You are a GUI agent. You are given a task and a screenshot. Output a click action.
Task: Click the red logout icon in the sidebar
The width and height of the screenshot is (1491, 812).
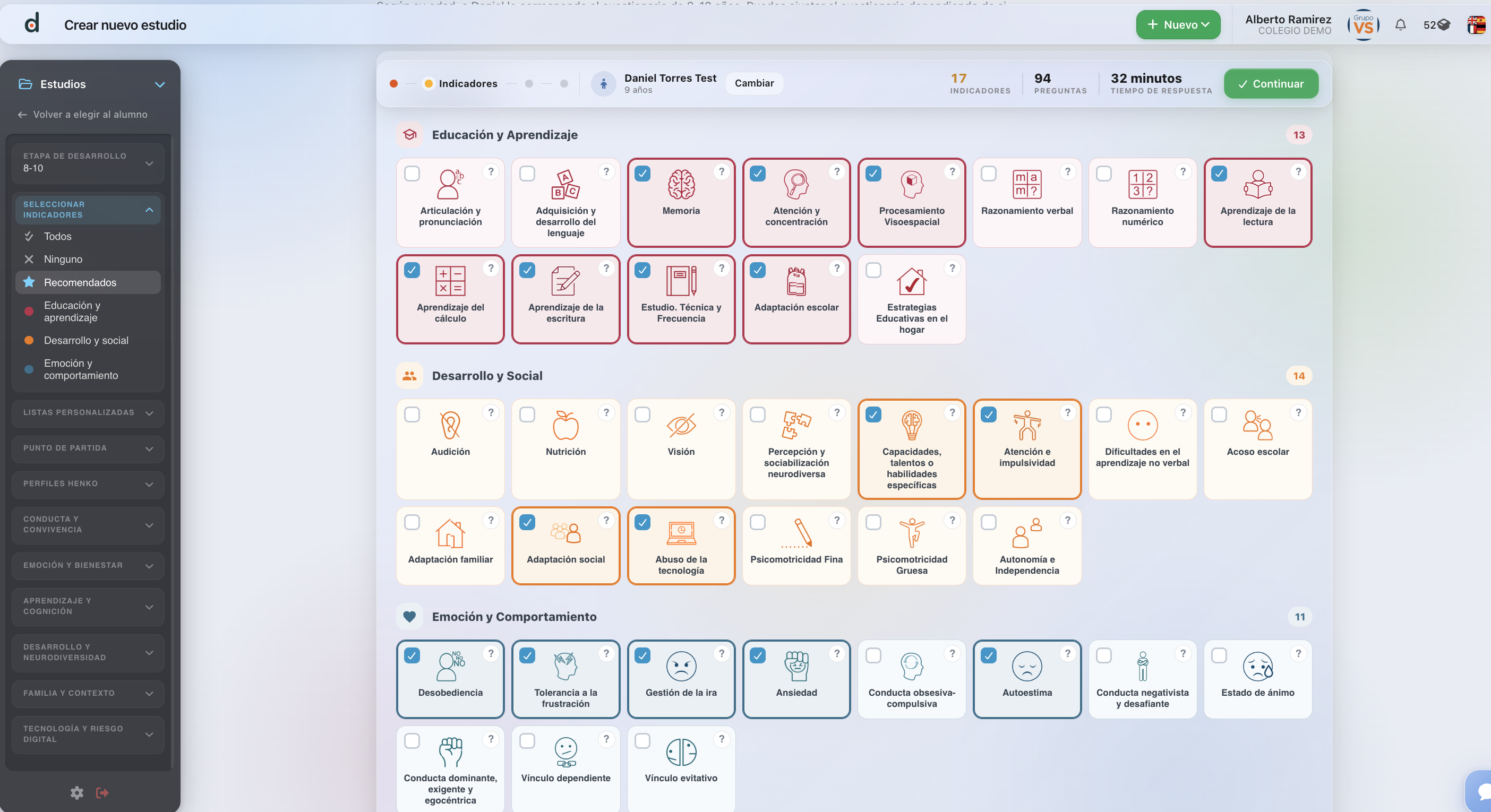click(x=102, y=792)
